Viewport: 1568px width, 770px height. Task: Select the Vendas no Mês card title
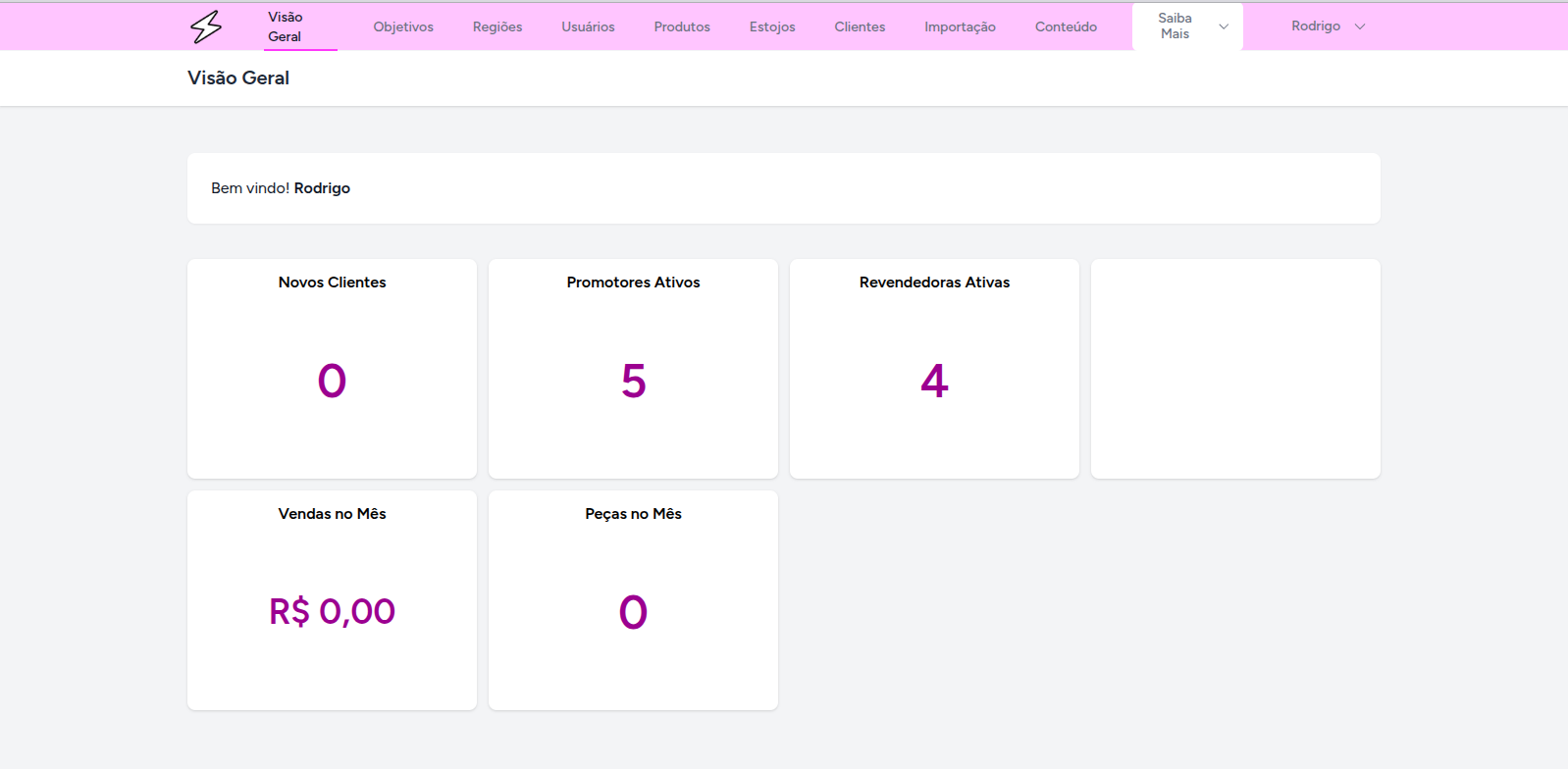click(x=333, y=514)
